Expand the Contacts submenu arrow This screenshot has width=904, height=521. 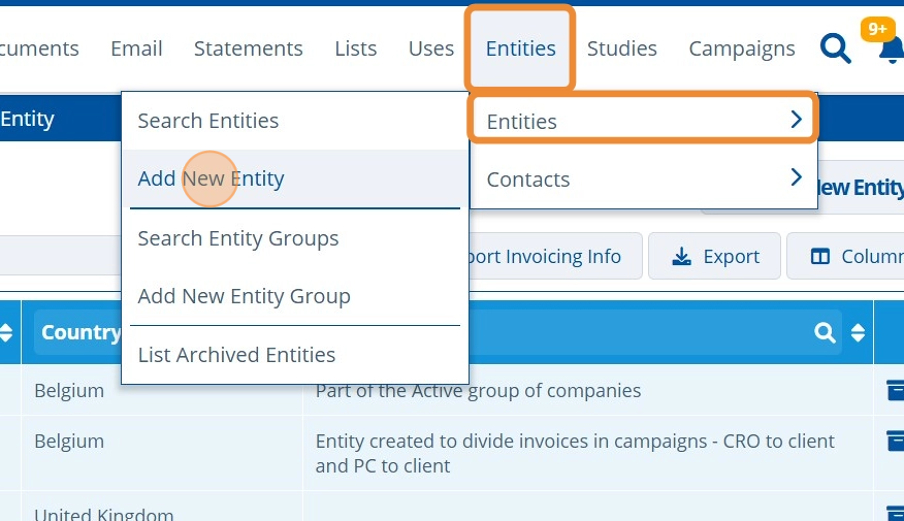point(796,178)
